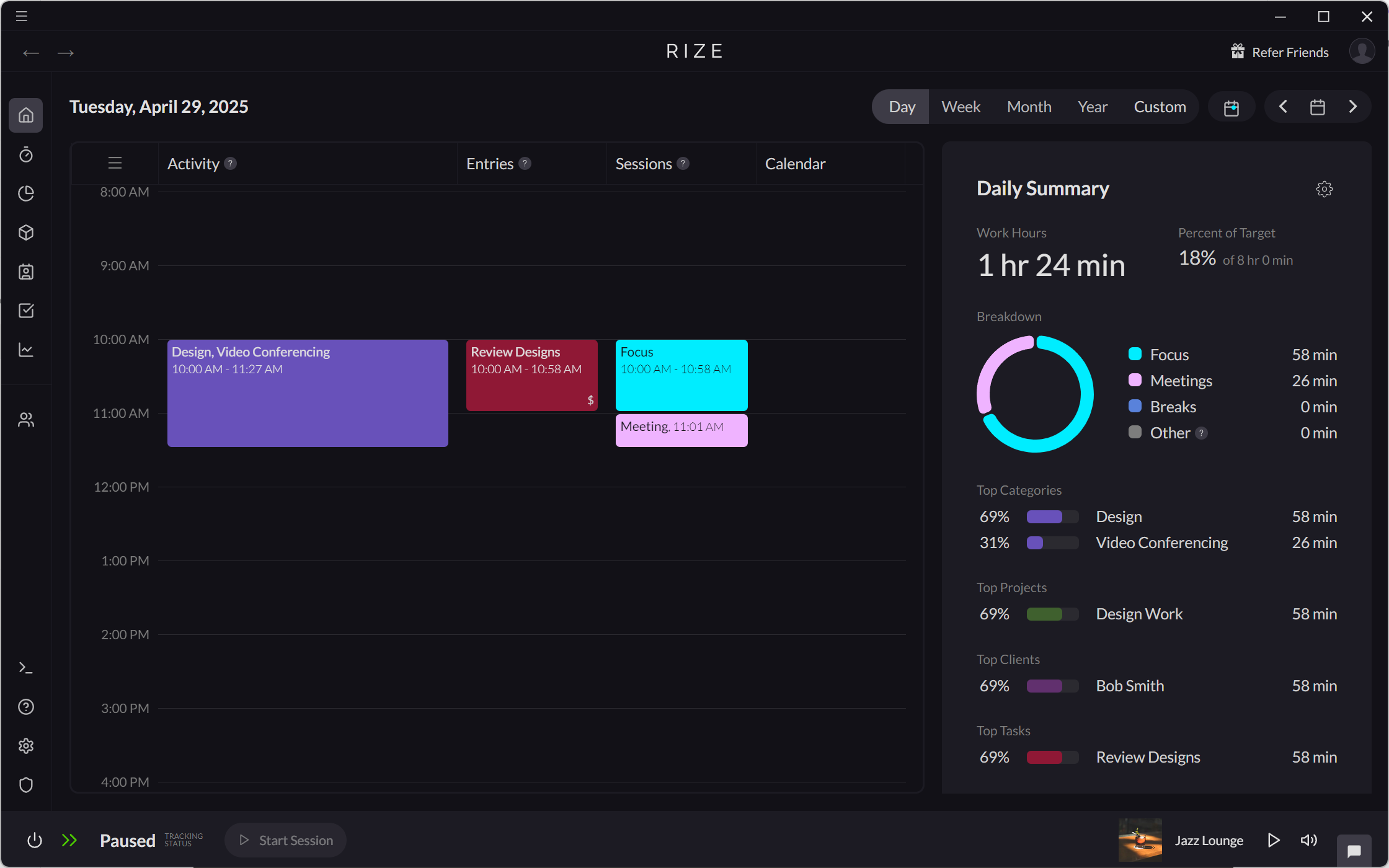Switch to the Month view tab
The image size is (1389, 868).
(1029, 107)
